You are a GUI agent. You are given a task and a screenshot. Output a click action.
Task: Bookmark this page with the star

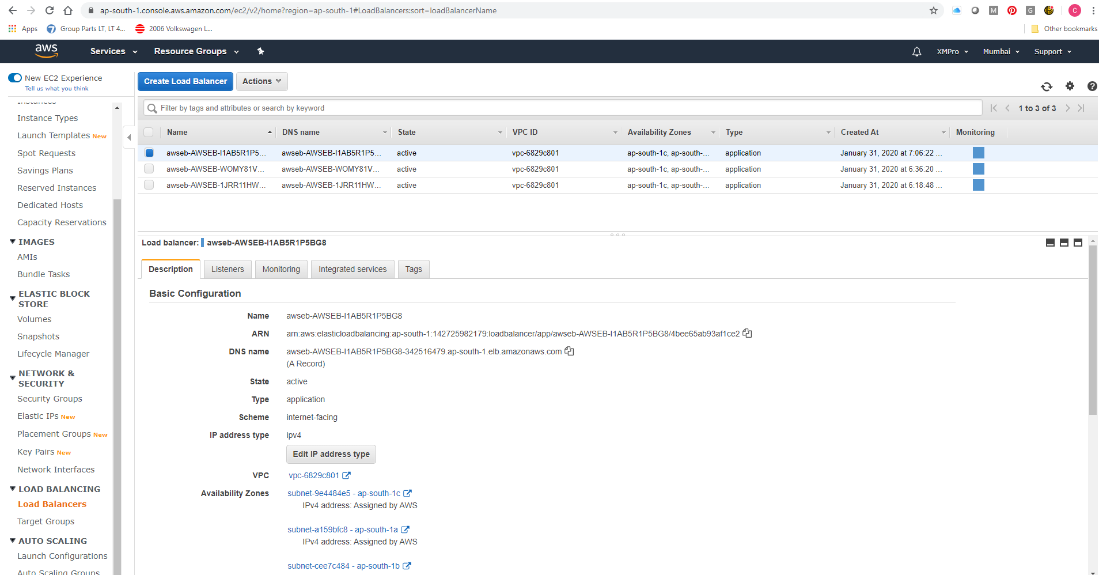(x=934, y=11)
